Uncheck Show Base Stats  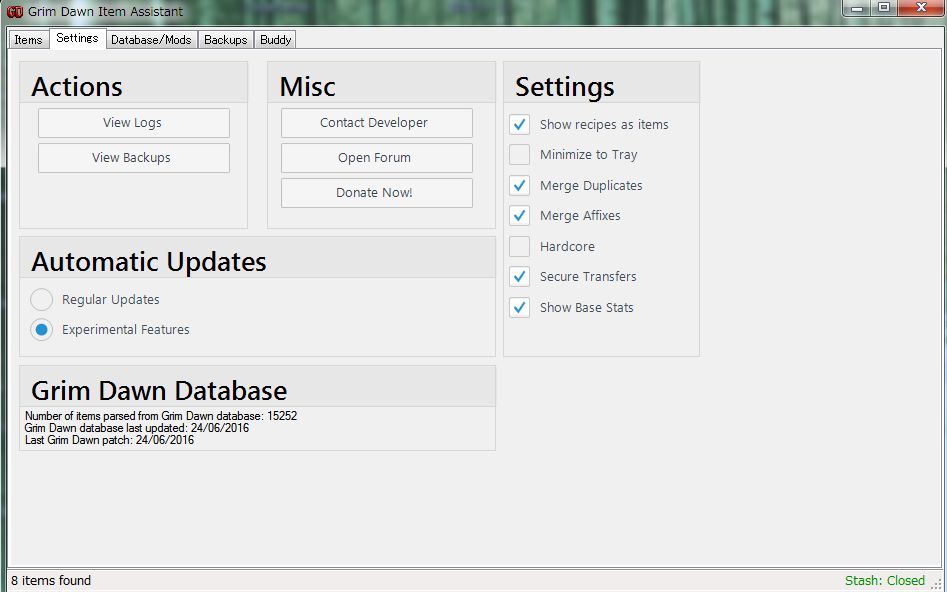click(x=519, y=307)
